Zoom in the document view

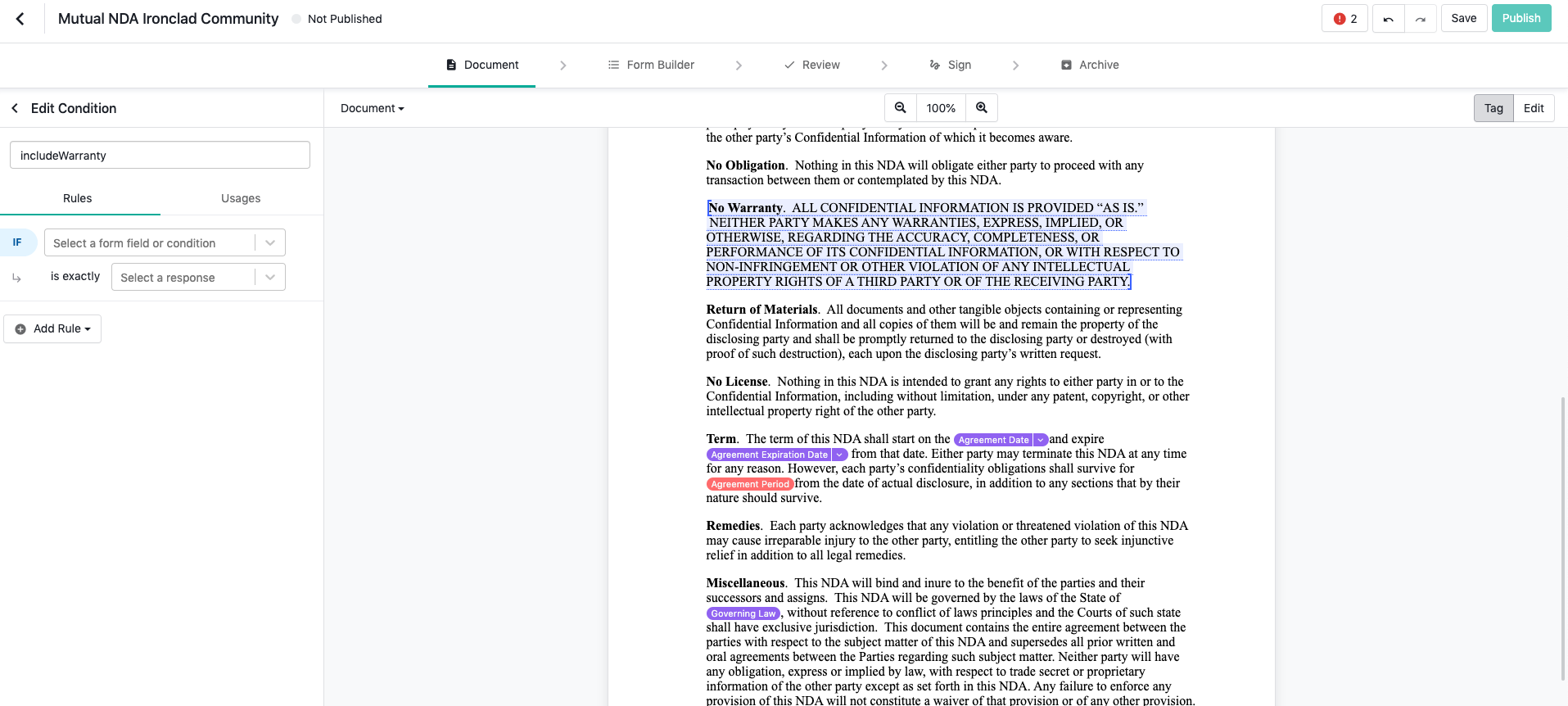click(982, 108)
